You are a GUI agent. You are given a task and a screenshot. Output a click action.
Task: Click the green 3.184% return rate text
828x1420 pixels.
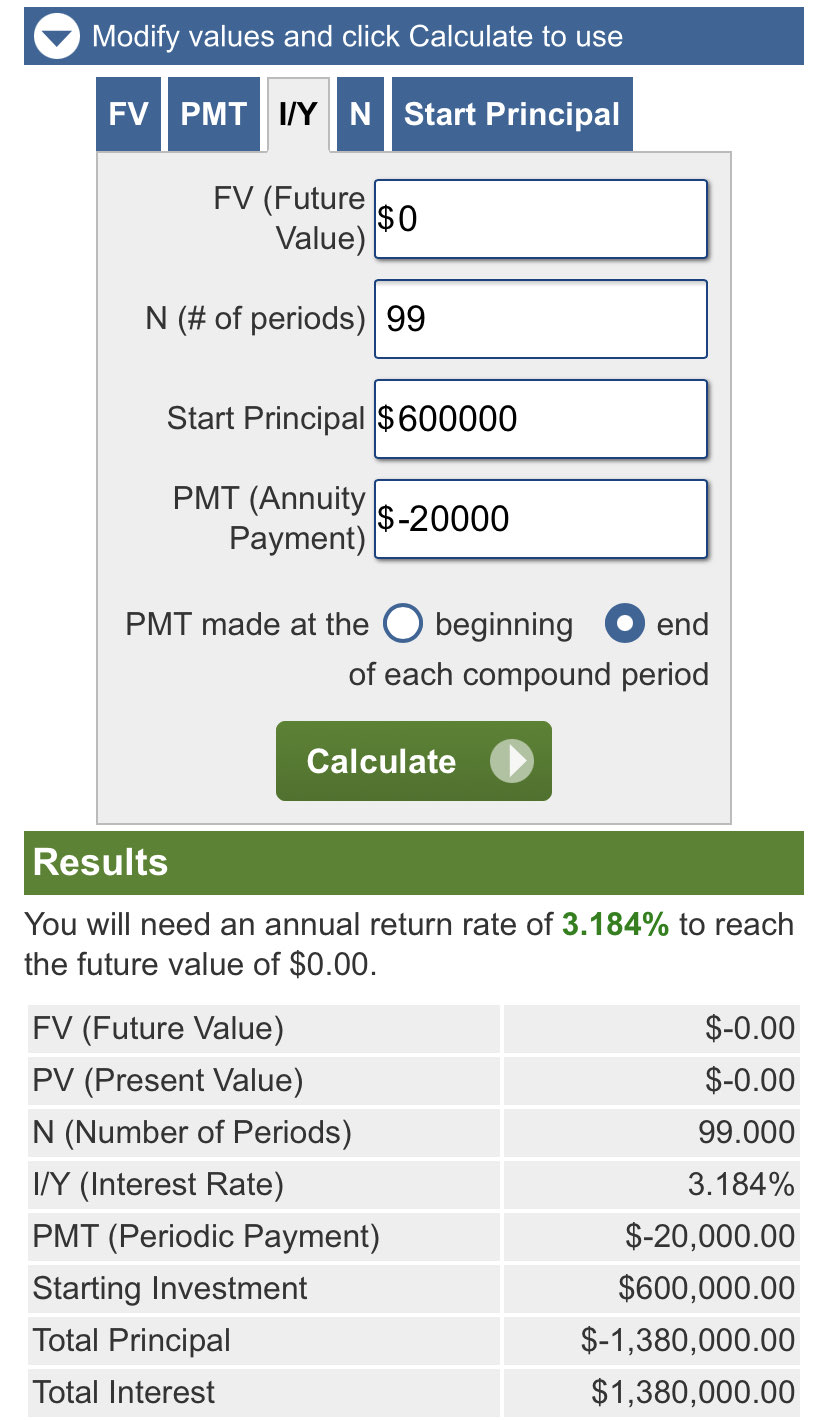point(615,925)
